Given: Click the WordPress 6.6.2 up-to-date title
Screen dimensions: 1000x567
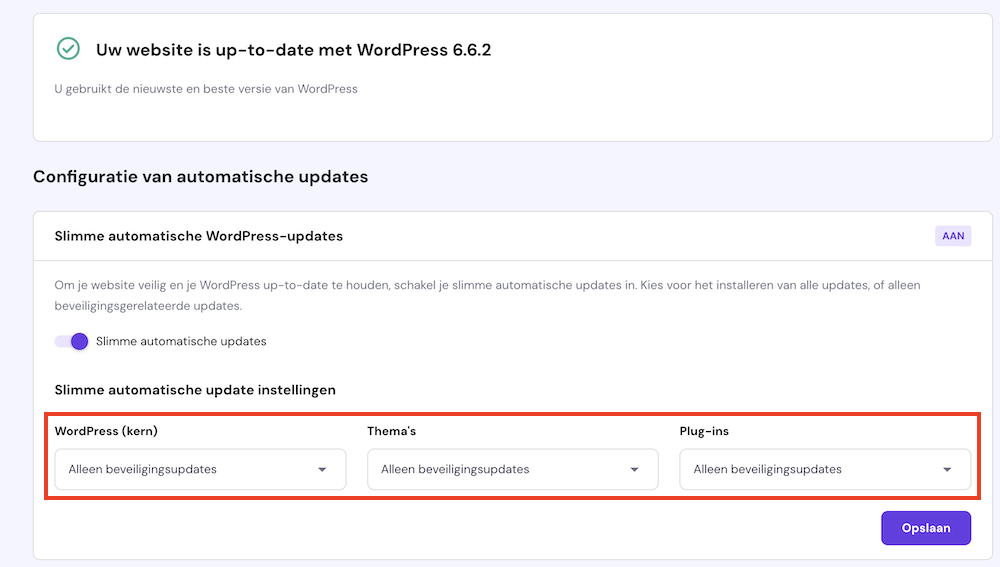Looking at the screenshot, I should click(293, 49).
